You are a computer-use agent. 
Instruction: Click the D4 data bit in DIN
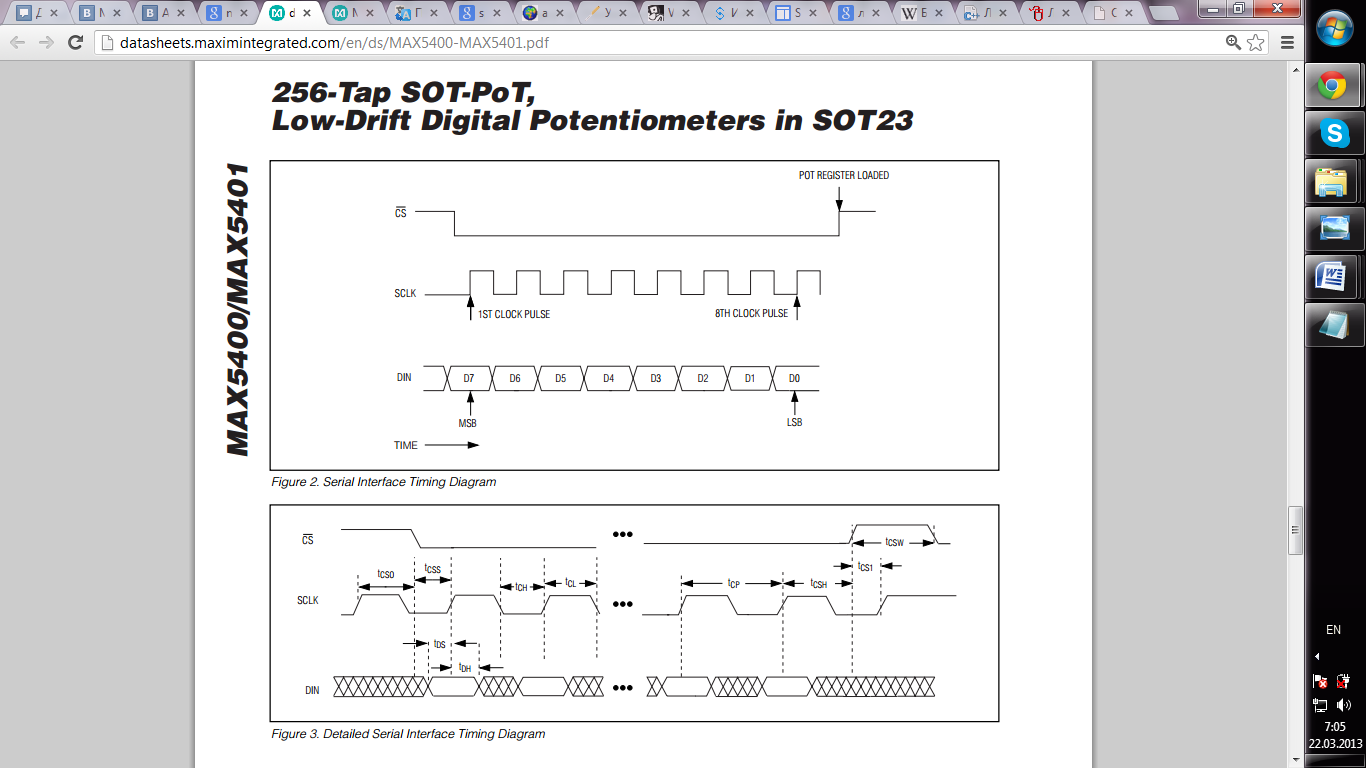tap(608, 379)
